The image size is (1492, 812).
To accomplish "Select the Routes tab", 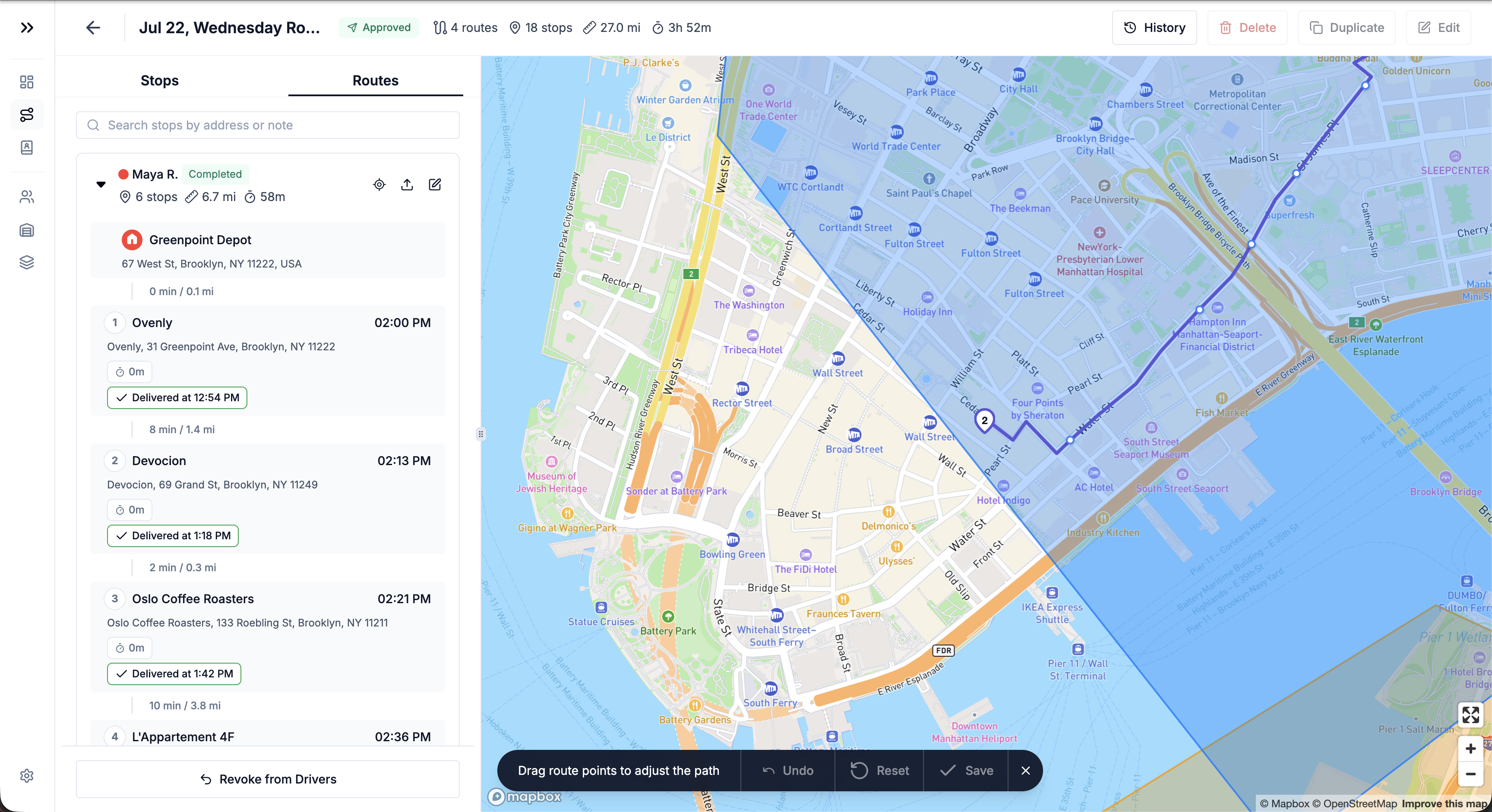I will coord(375,80).
